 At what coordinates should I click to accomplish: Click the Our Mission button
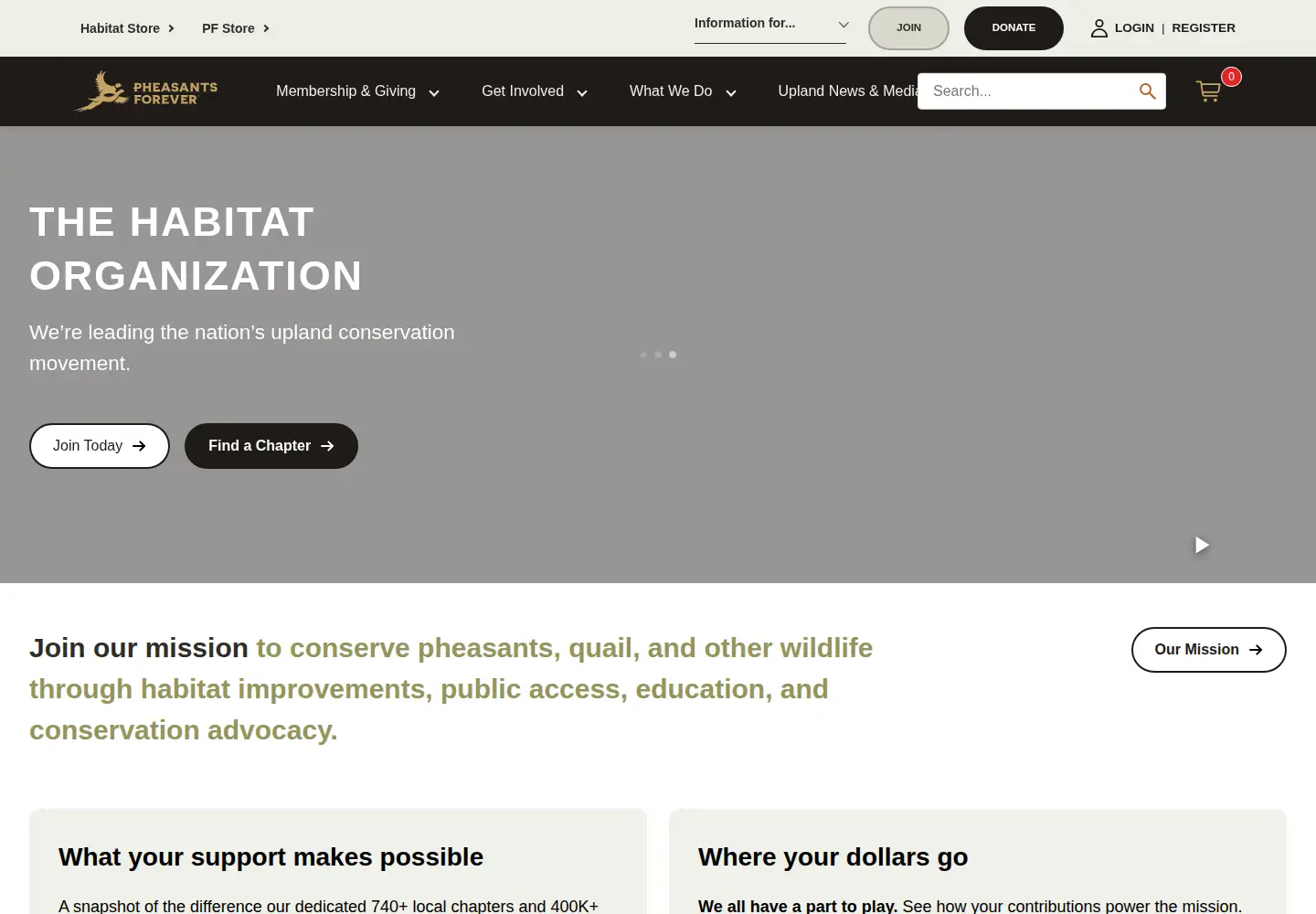[x=1209, y=650]
